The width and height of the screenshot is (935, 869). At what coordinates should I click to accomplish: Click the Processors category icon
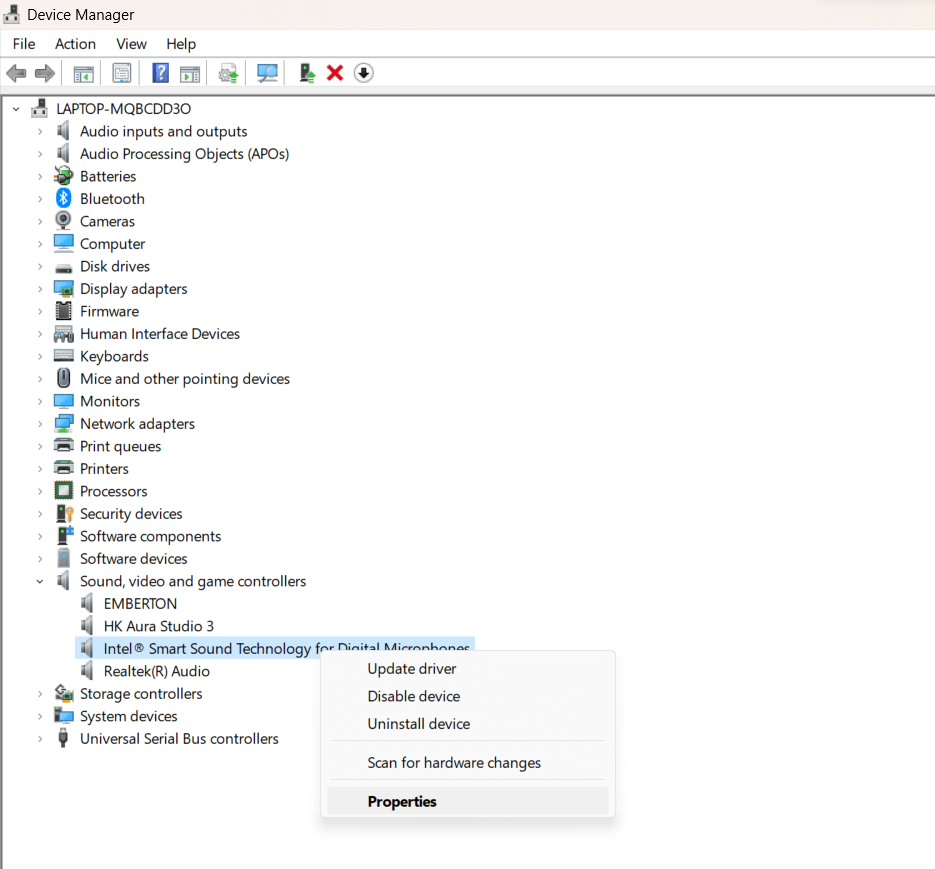point(64,491)
